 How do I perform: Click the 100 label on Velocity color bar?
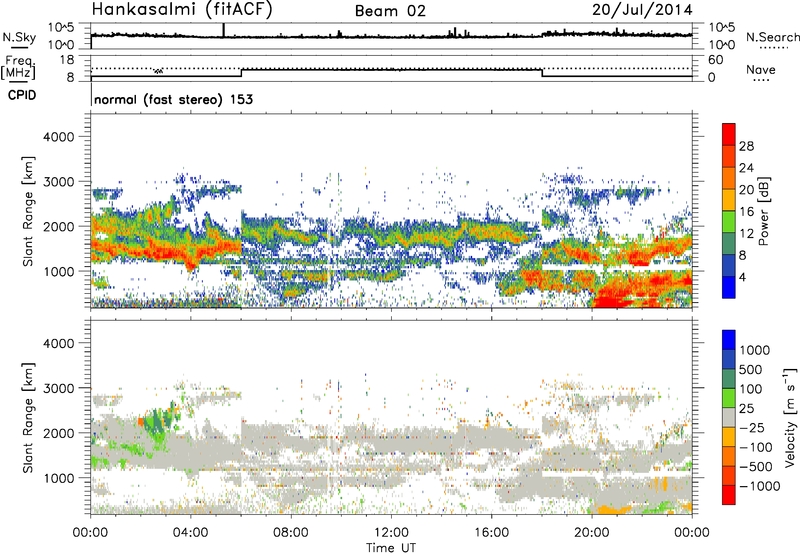click(751, 389)
